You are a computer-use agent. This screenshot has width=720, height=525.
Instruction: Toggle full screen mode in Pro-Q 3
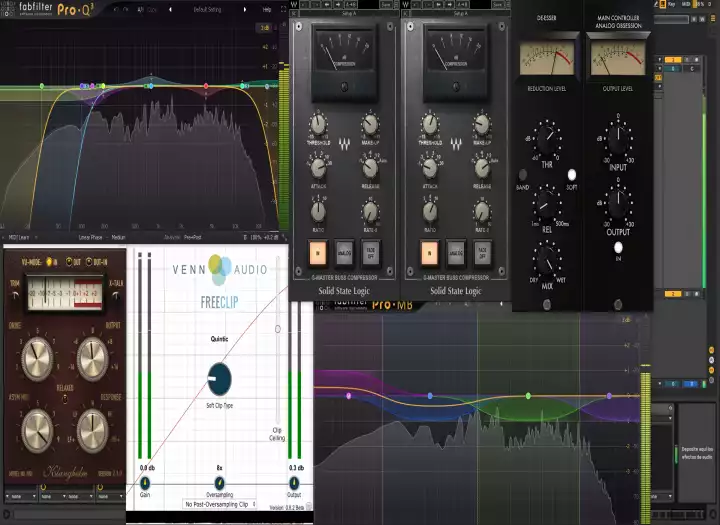(283, 9)
